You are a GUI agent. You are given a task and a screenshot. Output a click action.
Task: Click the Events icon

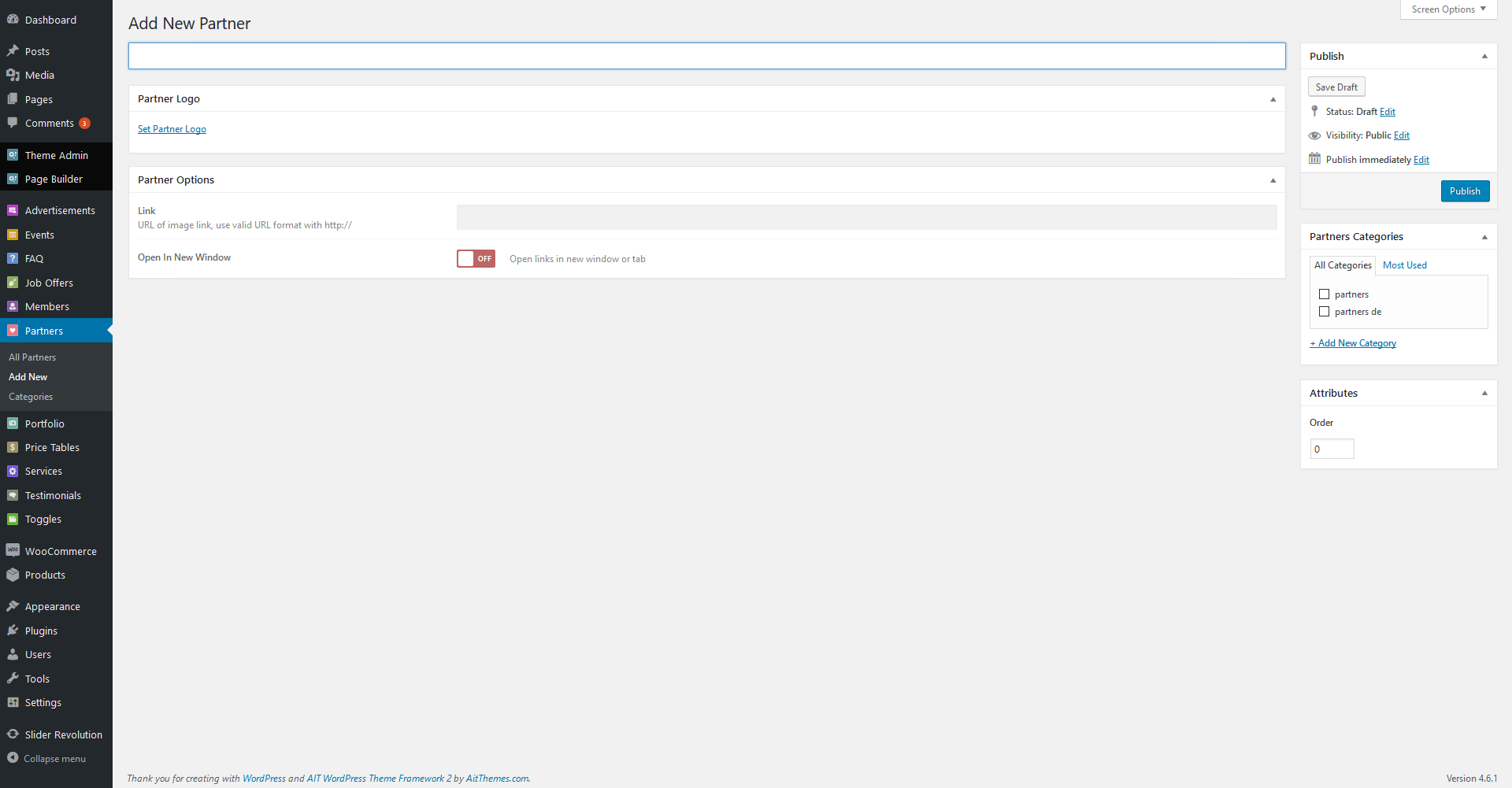(13, 235)
